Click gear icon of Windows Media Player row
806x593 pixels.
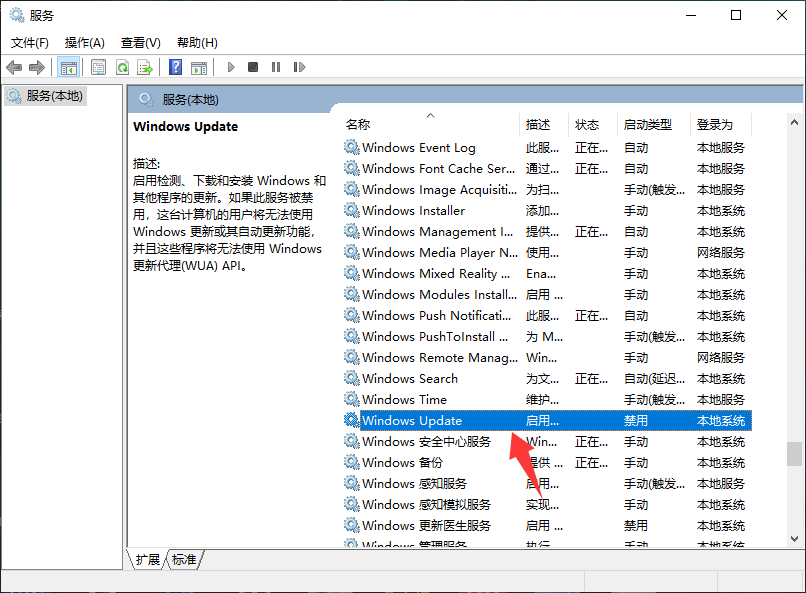coord(352,252)
